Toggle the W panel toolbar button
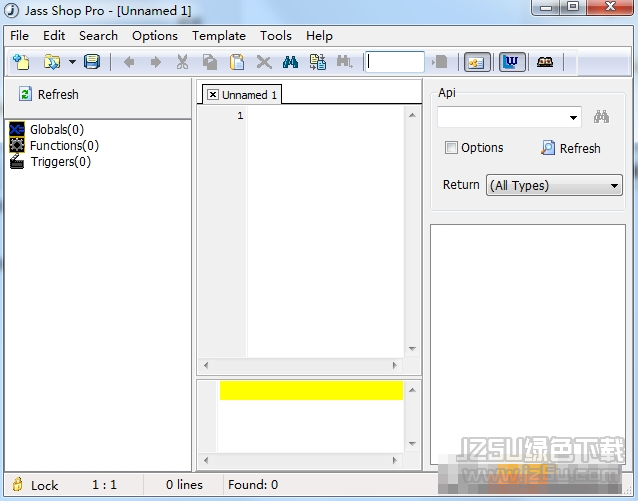 [512, 62]
